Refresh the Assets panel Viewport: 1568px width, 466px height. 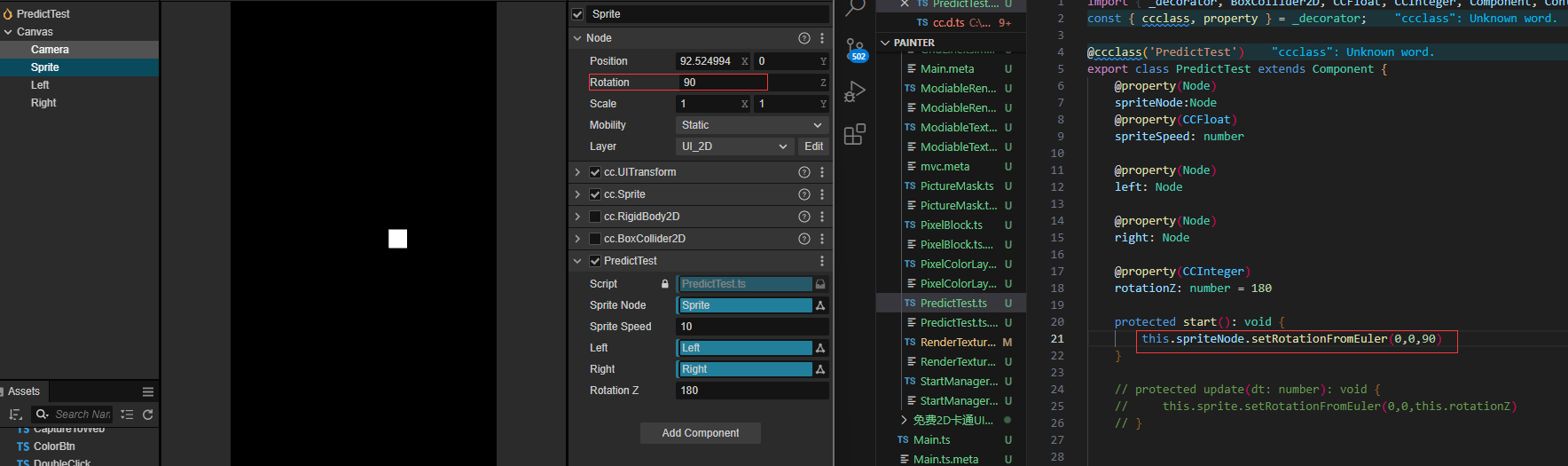coord(148,415)
